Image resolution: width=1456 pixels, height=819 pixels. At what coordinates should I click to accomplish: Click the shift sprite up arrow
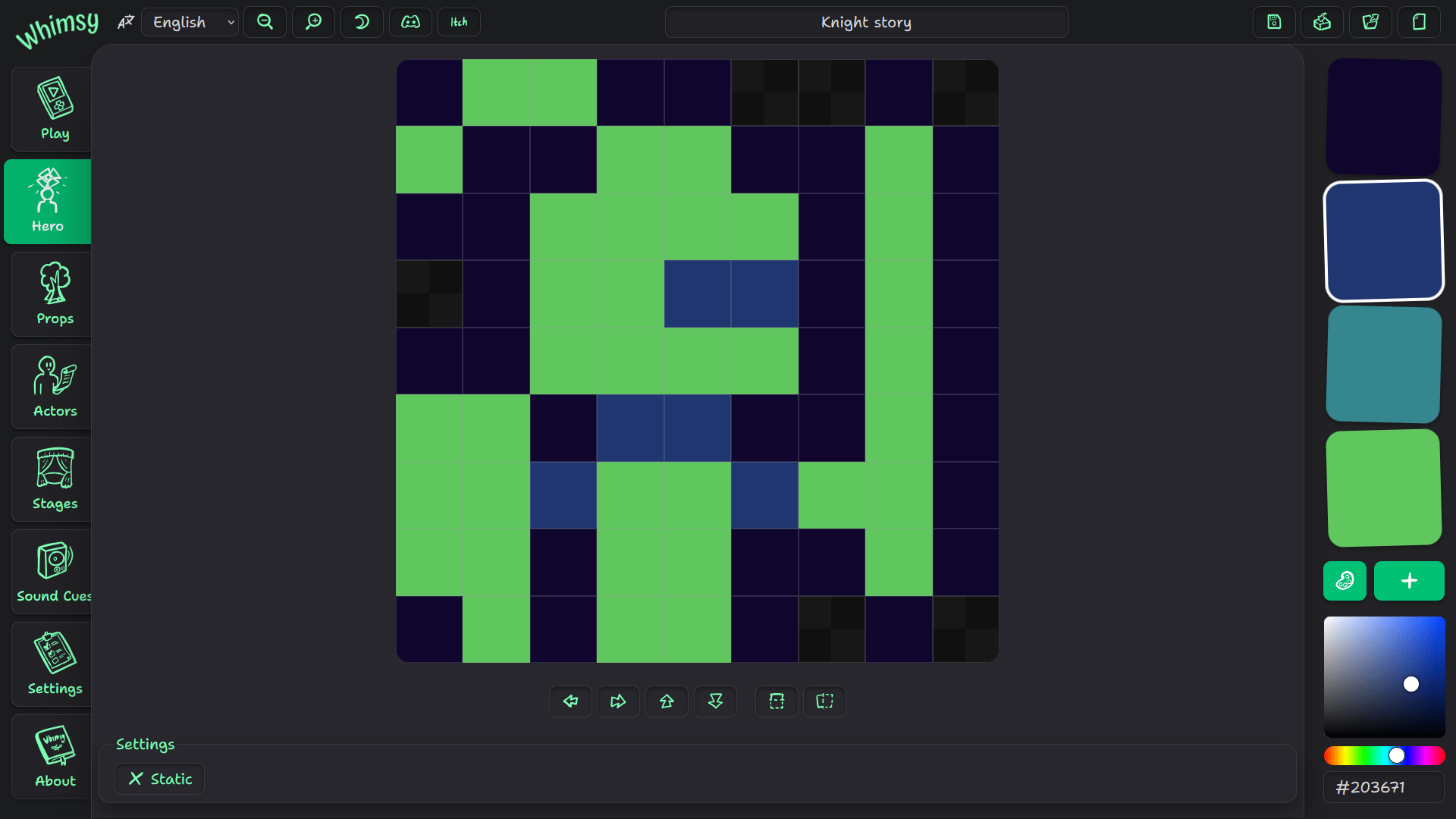[x=667, y=701]
